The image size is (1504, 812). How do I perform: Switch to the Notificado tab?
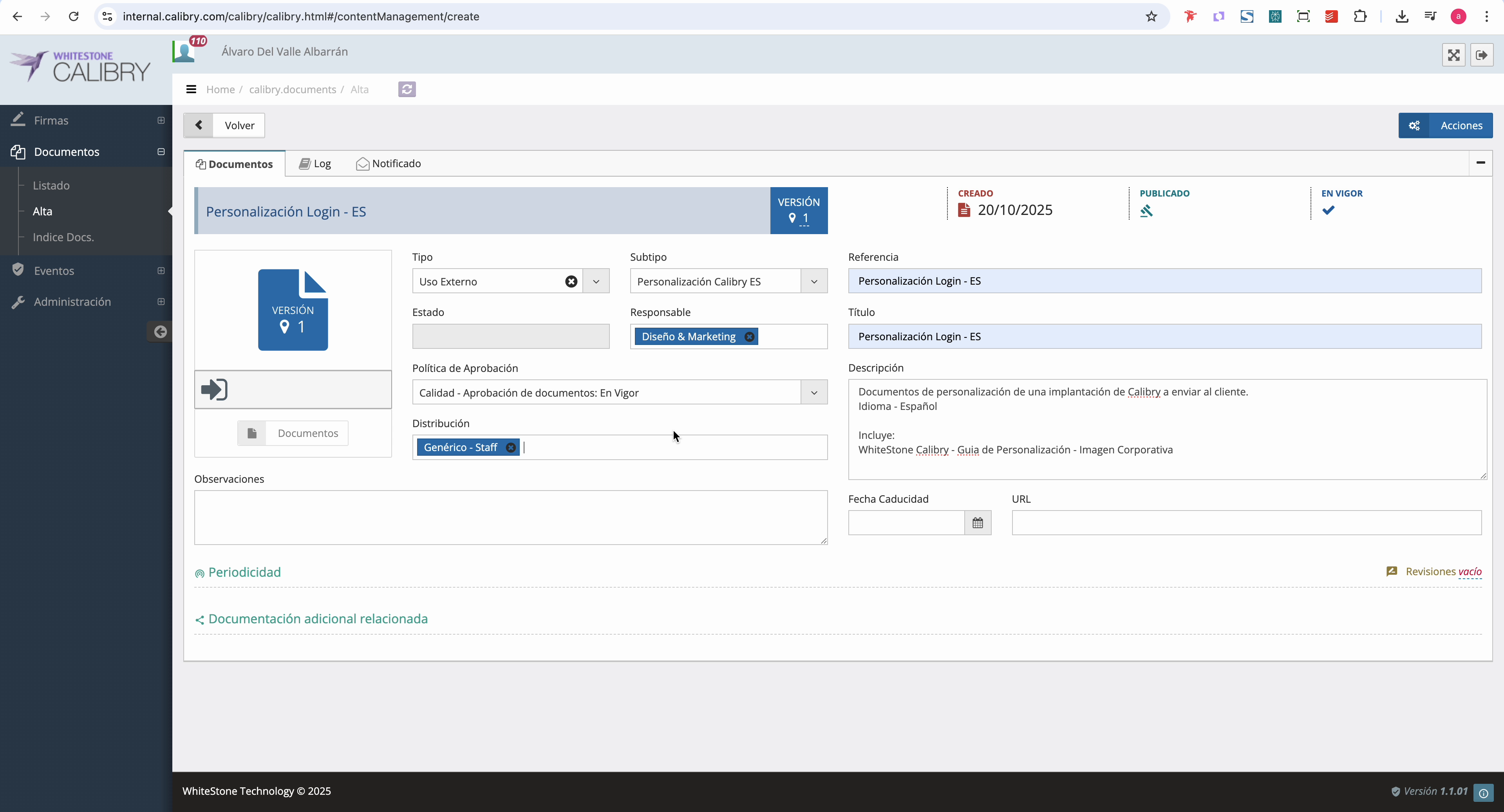click(388, 163)
